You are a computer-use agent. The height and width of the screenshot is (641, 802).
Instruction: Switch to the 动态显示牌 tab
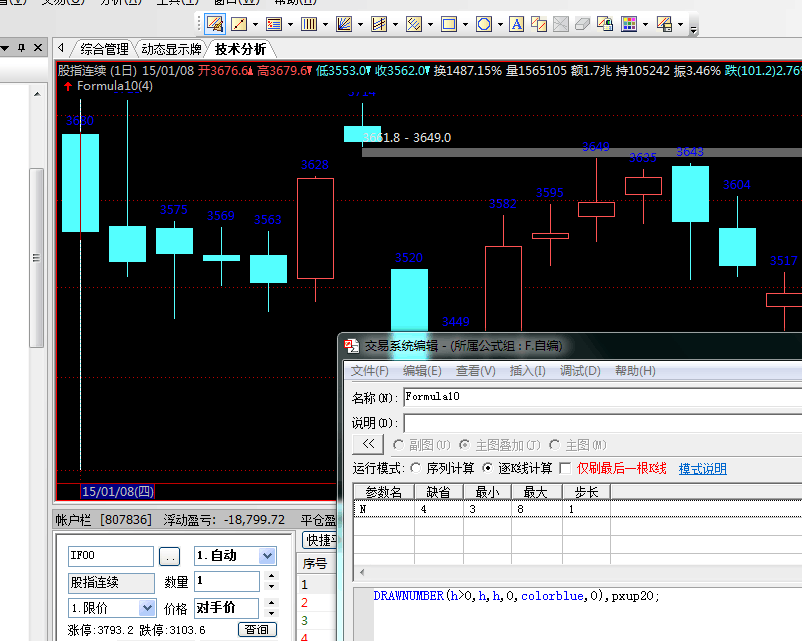[171, 49]
